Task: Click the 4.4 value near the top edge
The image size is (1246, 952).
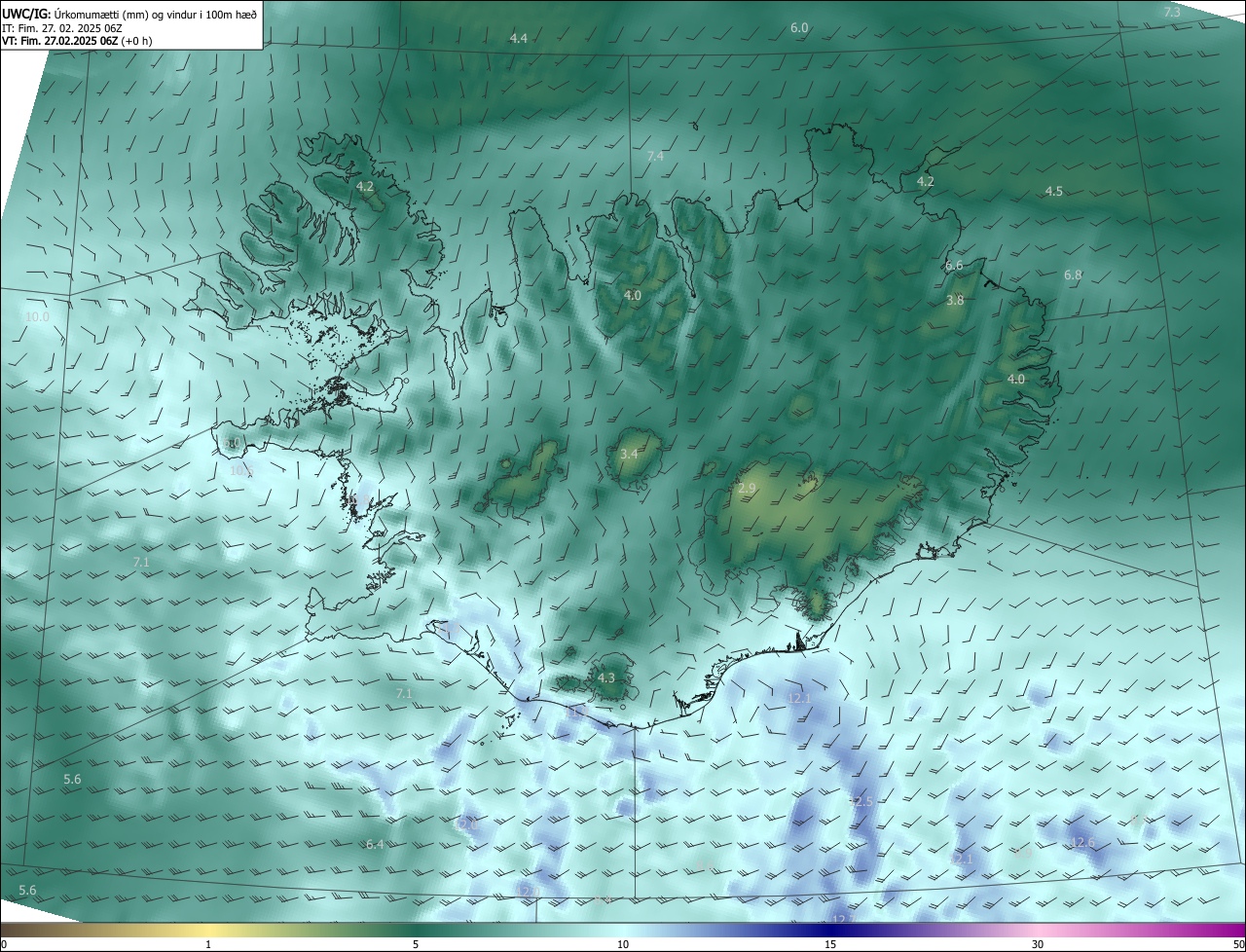Action: click(x=519, y=38)
